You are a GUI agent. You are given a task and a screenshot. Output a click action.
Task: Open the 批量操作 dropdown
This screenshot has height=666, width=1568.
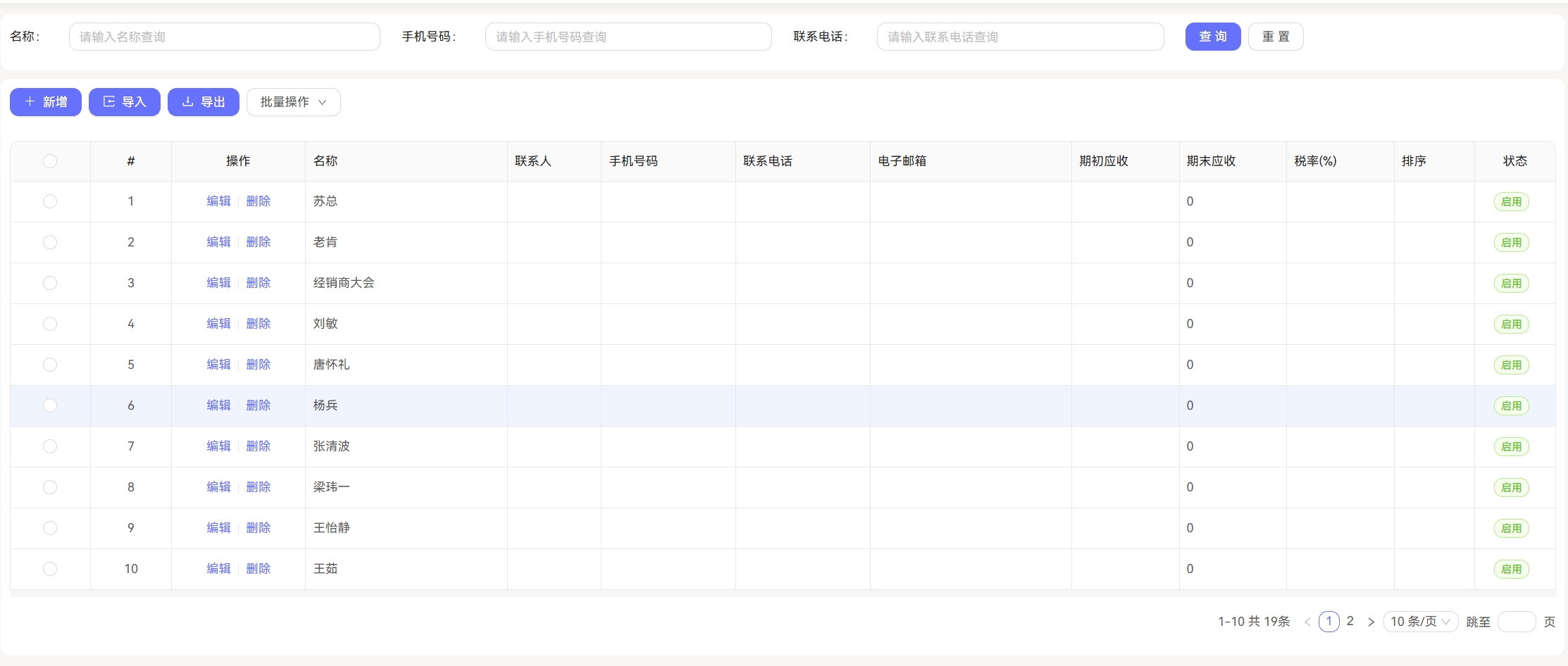pos(293,101)
